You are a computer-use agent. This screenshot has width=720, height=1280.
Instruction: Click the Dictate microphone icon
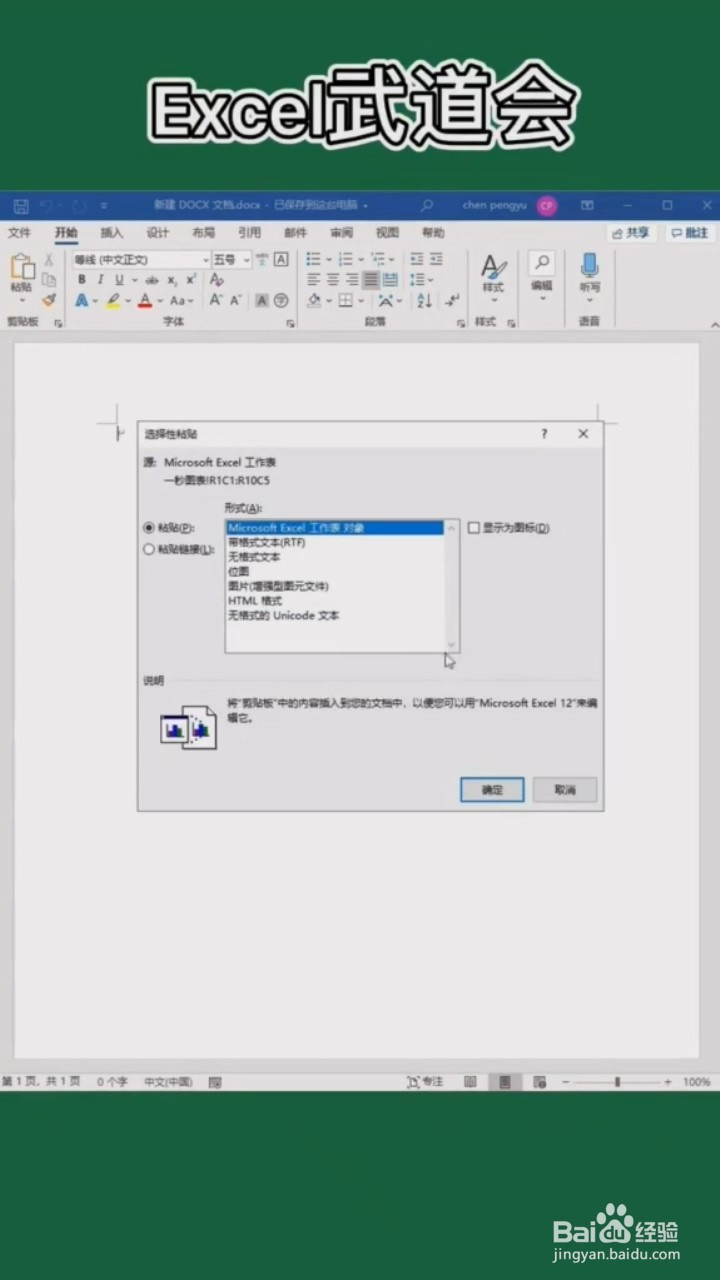pos(589,264)
